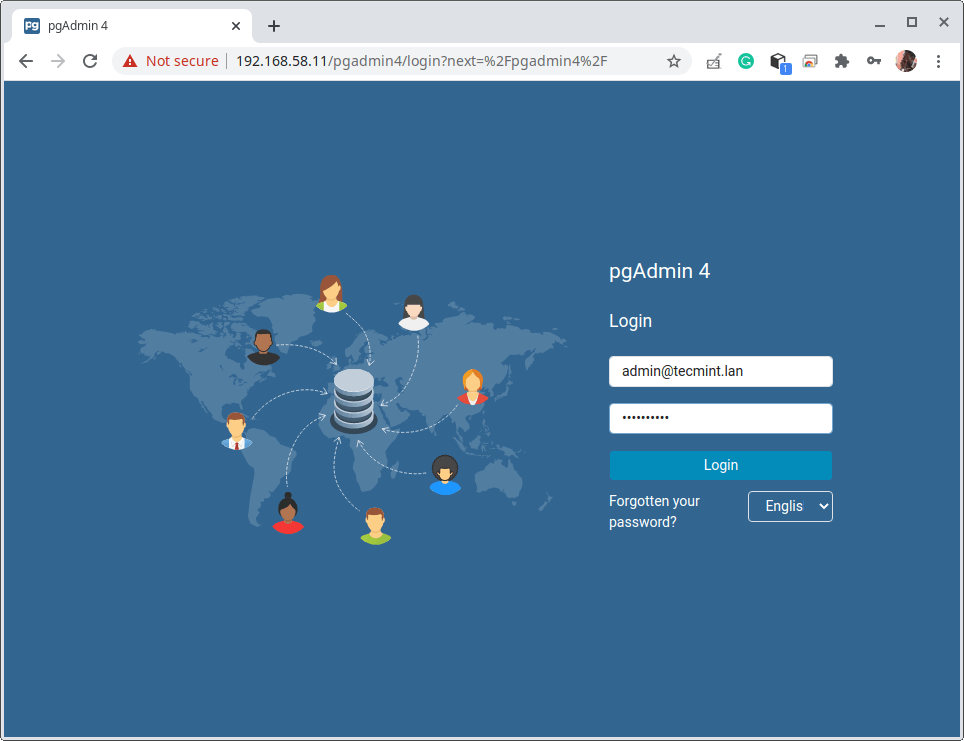Focus the password input field
The height and width of the screenshot is (741, 964).
pos(720,418)
